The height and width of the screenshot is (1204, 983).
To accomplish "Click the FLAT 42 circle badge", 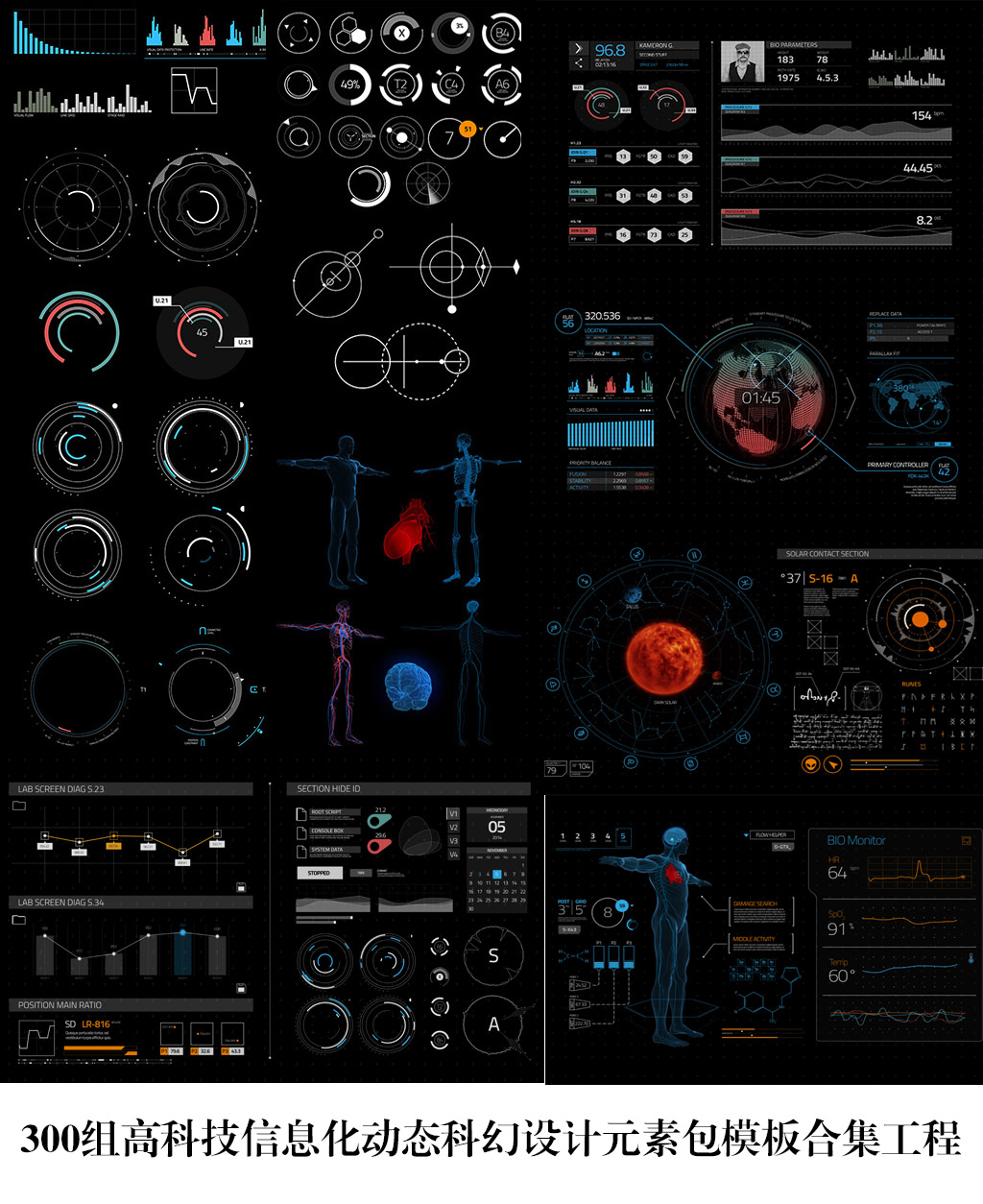I will point(944,469).
